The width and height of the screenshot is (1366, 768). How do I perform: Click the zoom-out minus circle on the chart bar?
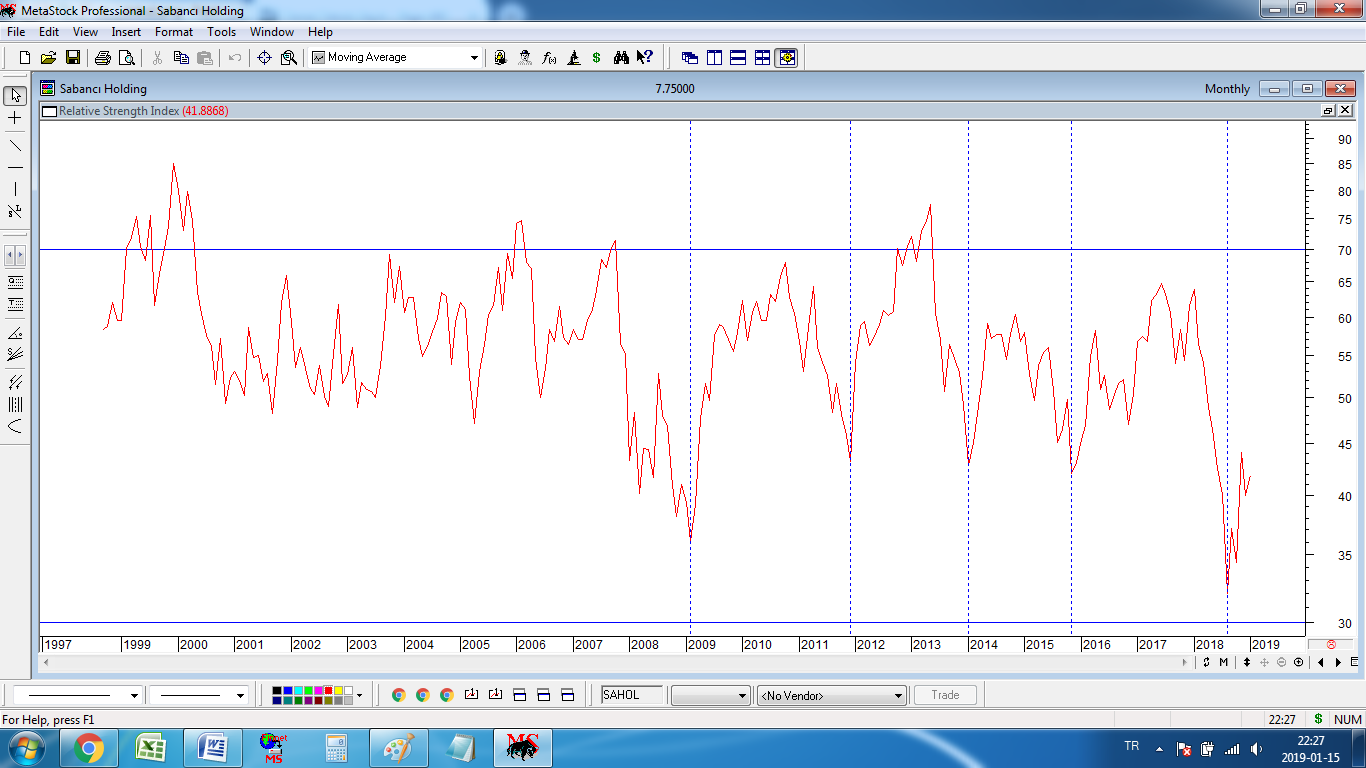(x=1281, y=662)
